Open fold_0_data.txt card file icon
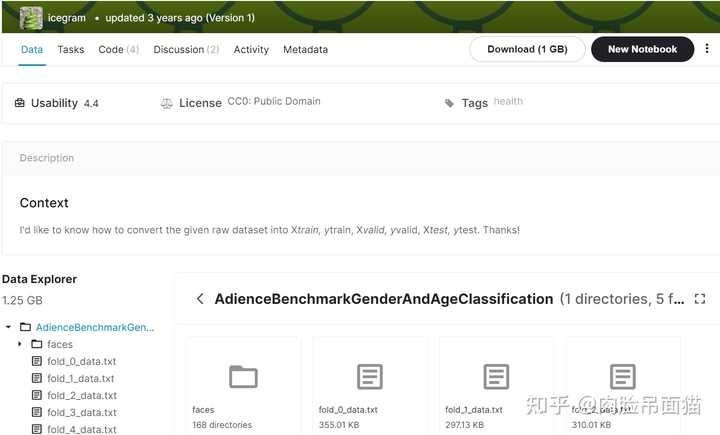 (370, 376)
